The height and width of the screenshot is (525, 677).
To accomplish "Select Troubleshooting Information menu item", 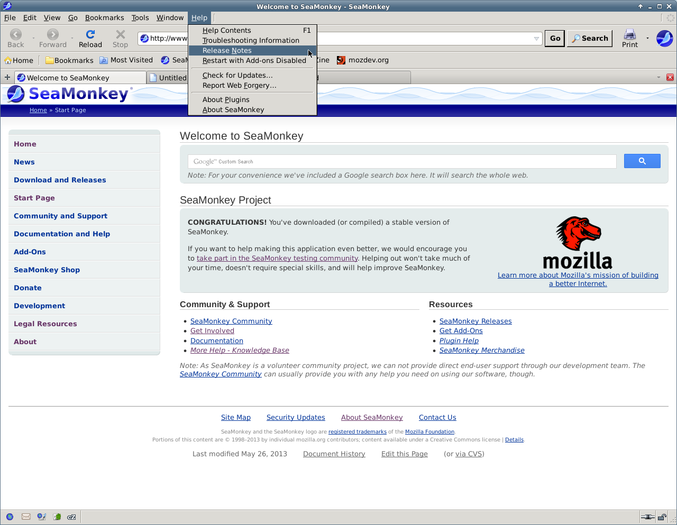I will coord(253,40).
